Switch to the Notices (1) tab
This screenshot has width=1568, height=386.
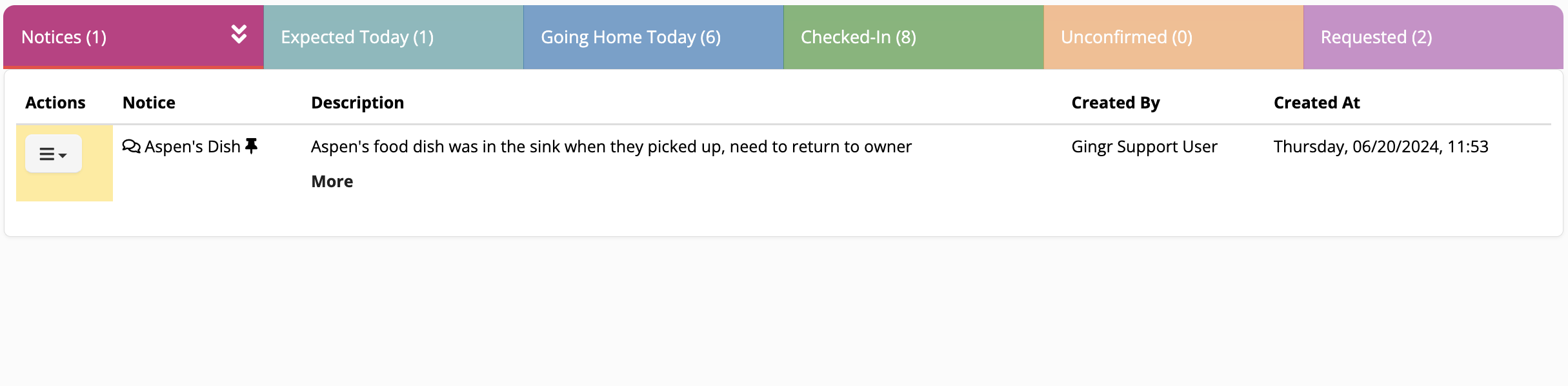click(65, 37)
